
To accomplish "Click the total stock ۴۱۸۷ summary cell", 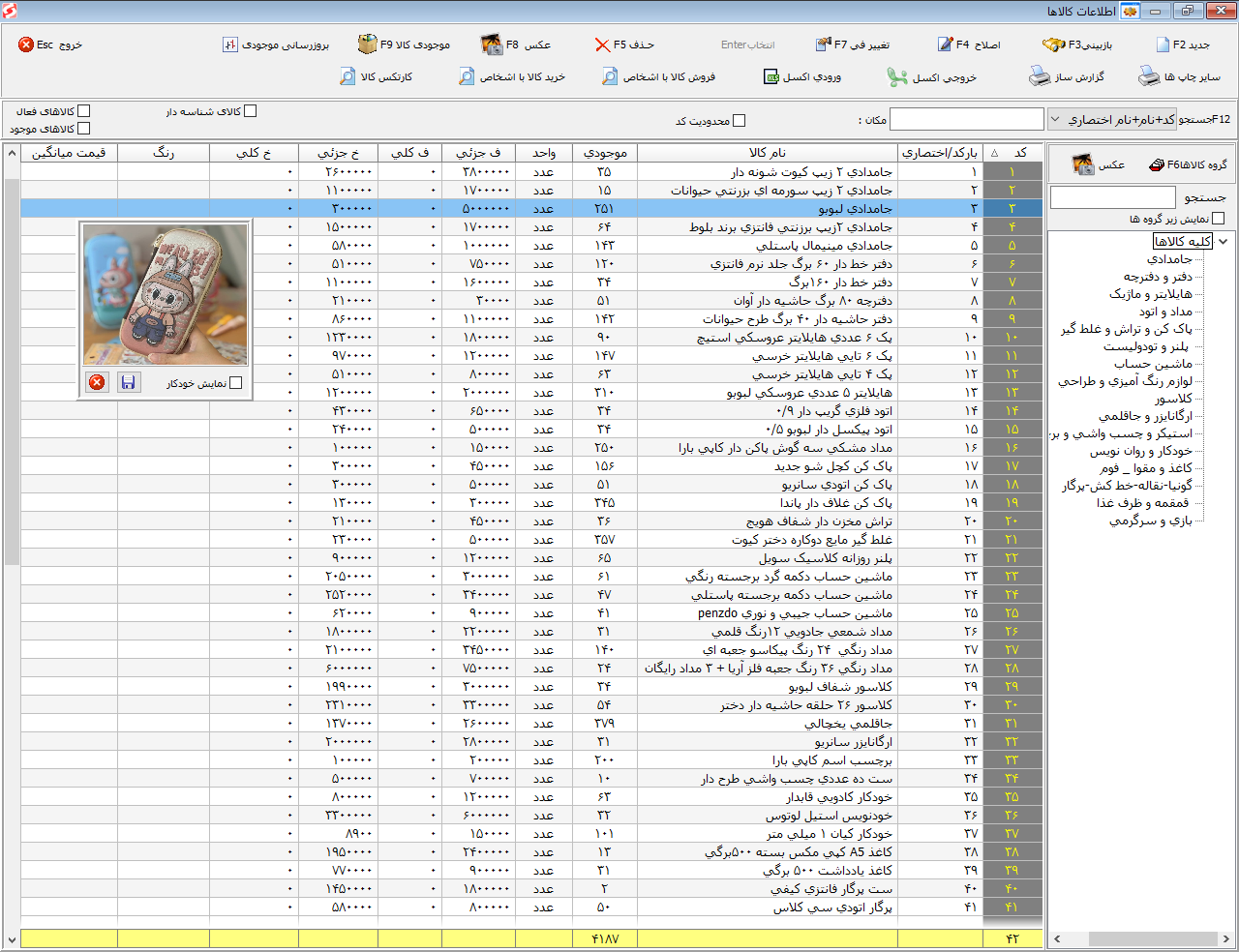I will pos(605,938).
